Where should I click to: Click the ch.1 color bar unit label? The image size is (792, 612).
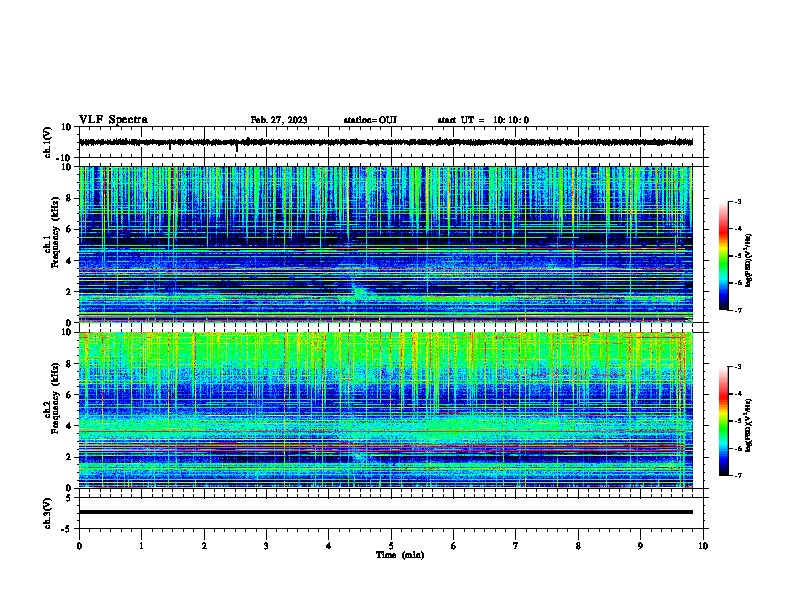(x=749, y=260)
